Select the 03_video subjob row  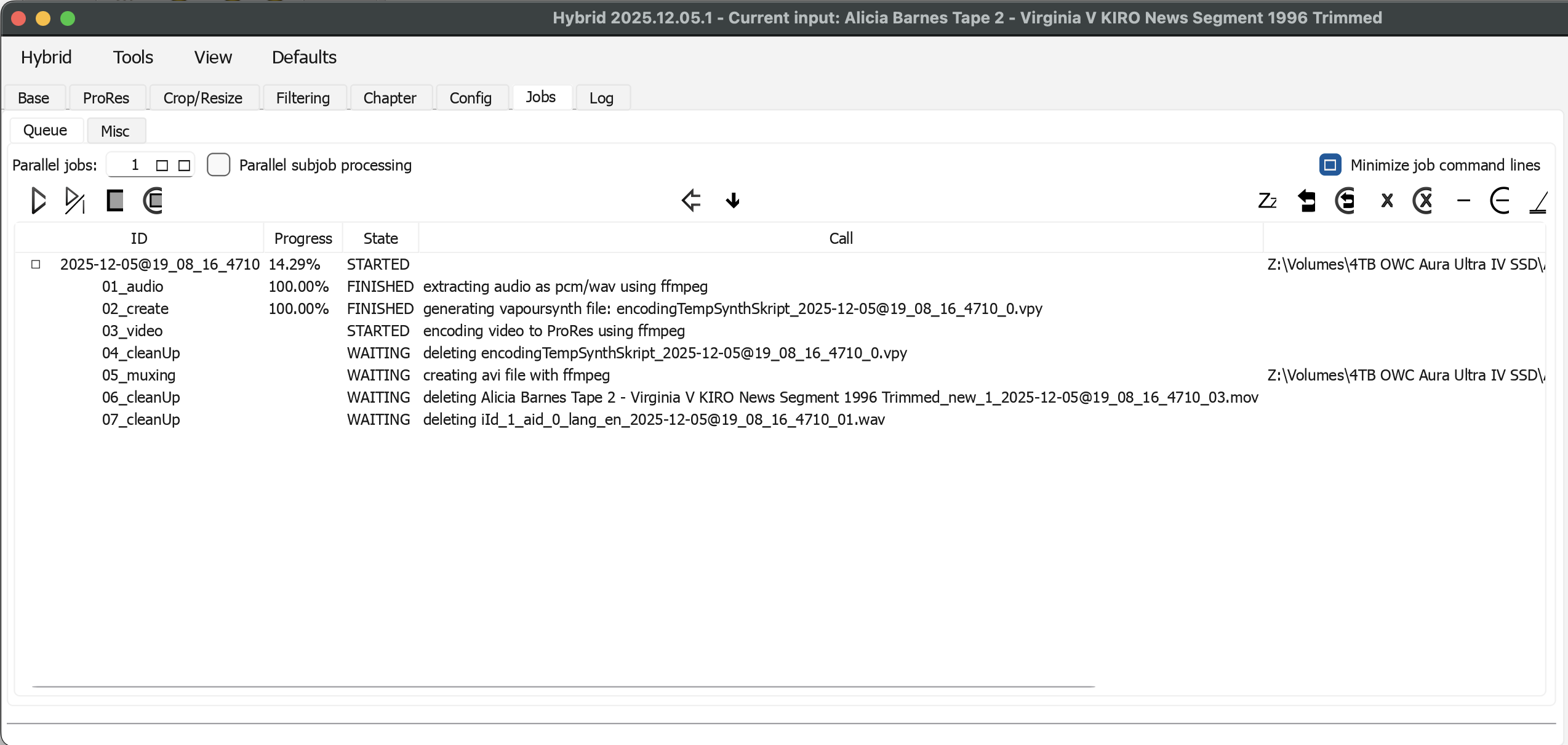pyautogui.click(x=132, y=331)
